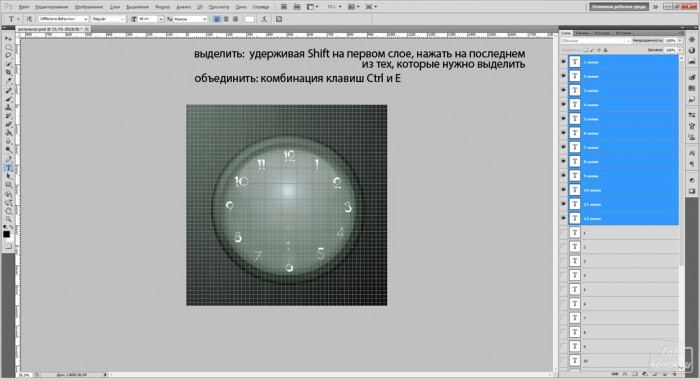
Task: Select the Move tool in toolbox
Action: tap(8, 38)
